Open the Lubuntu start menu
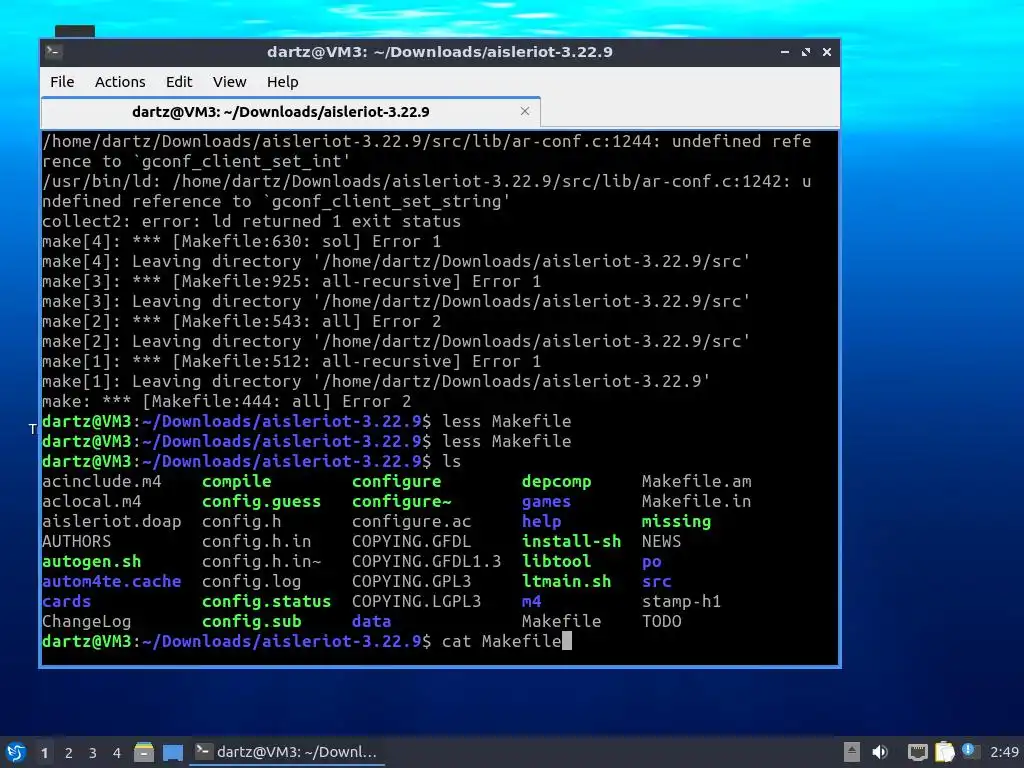The image size is (1024, 768). [16, 752]
